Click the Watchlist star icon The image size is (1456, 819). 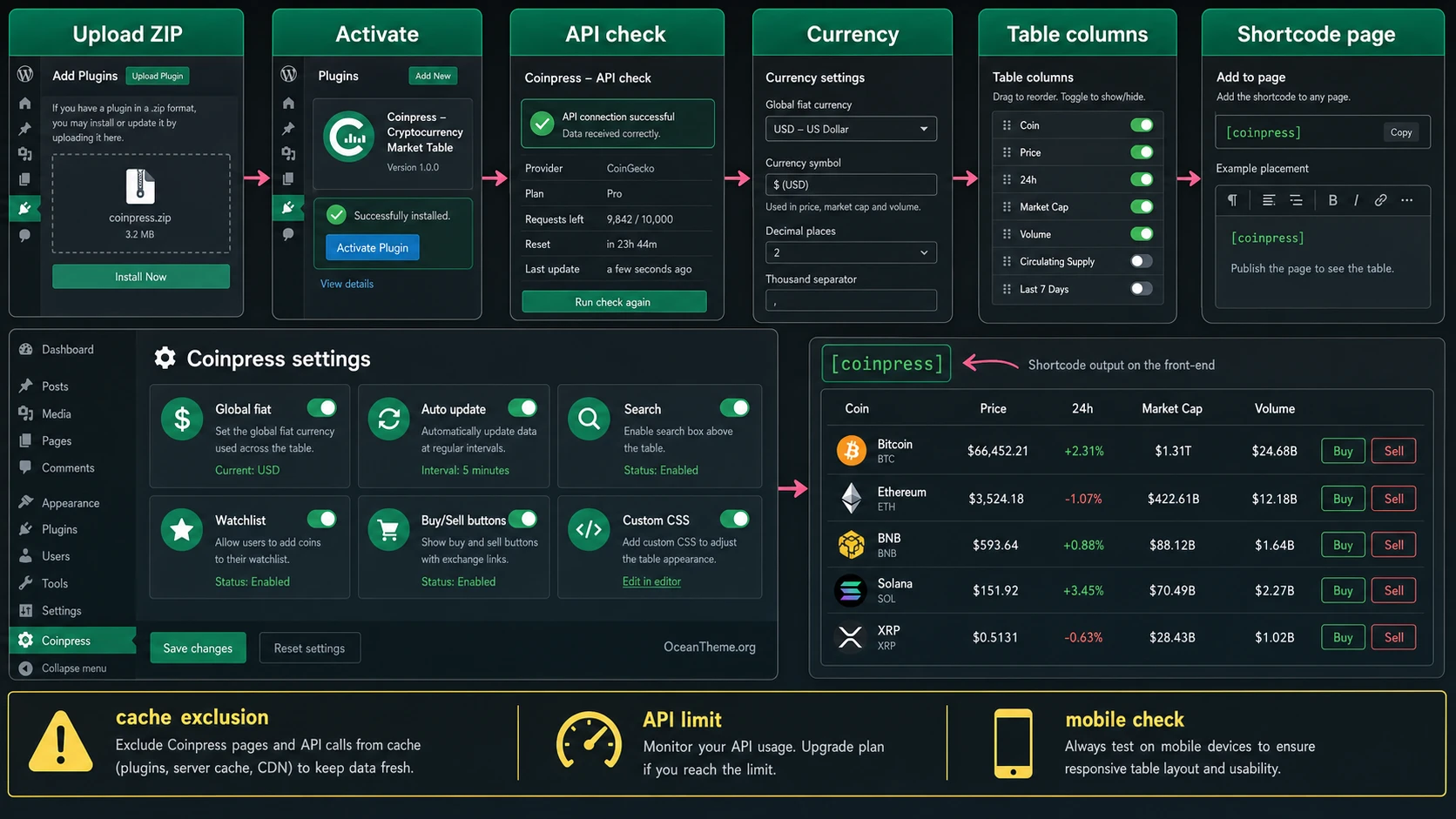pos(182,530)
